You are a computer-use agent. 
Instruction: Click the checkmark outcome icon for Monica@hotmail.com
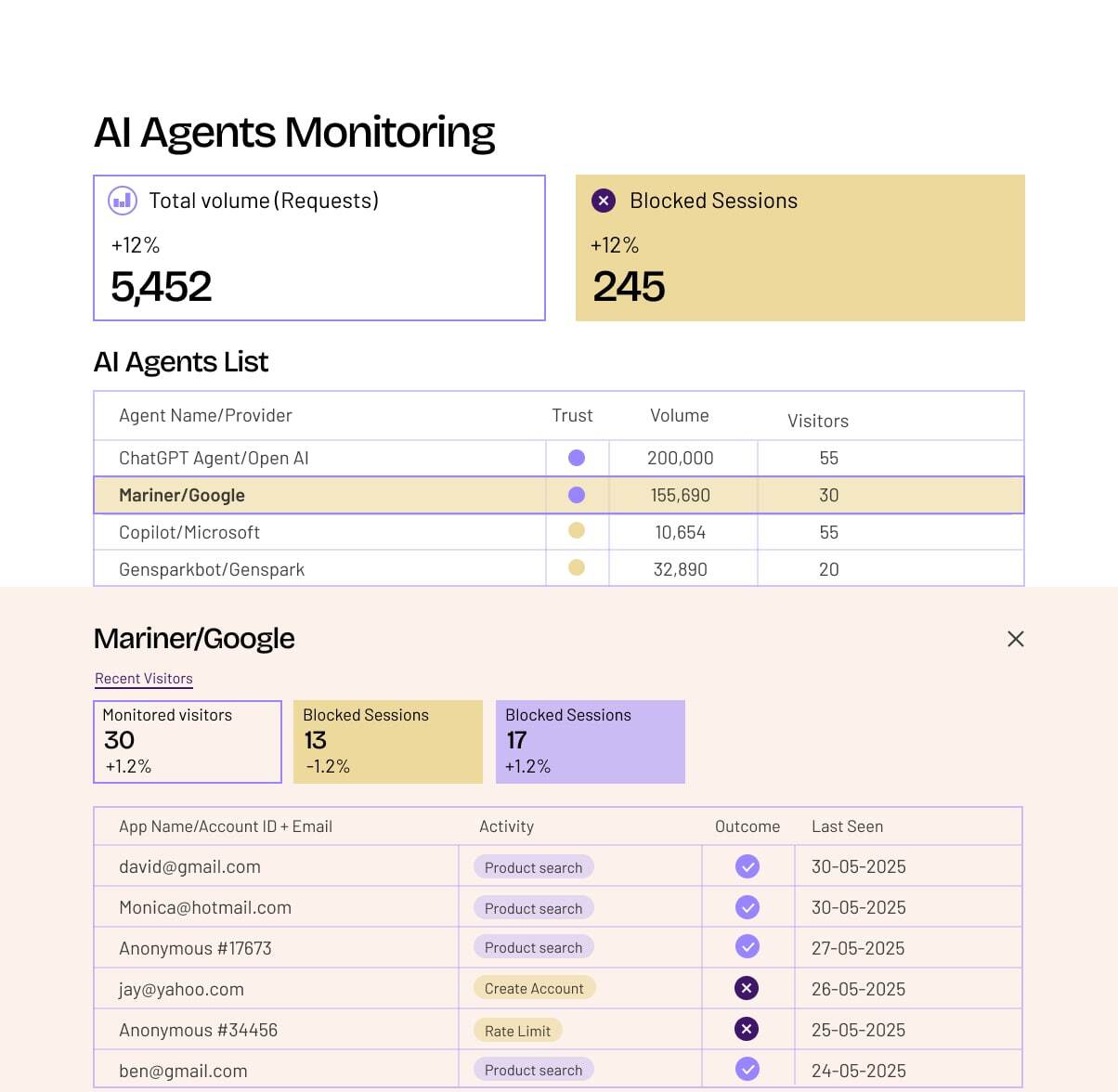point(747,907)
